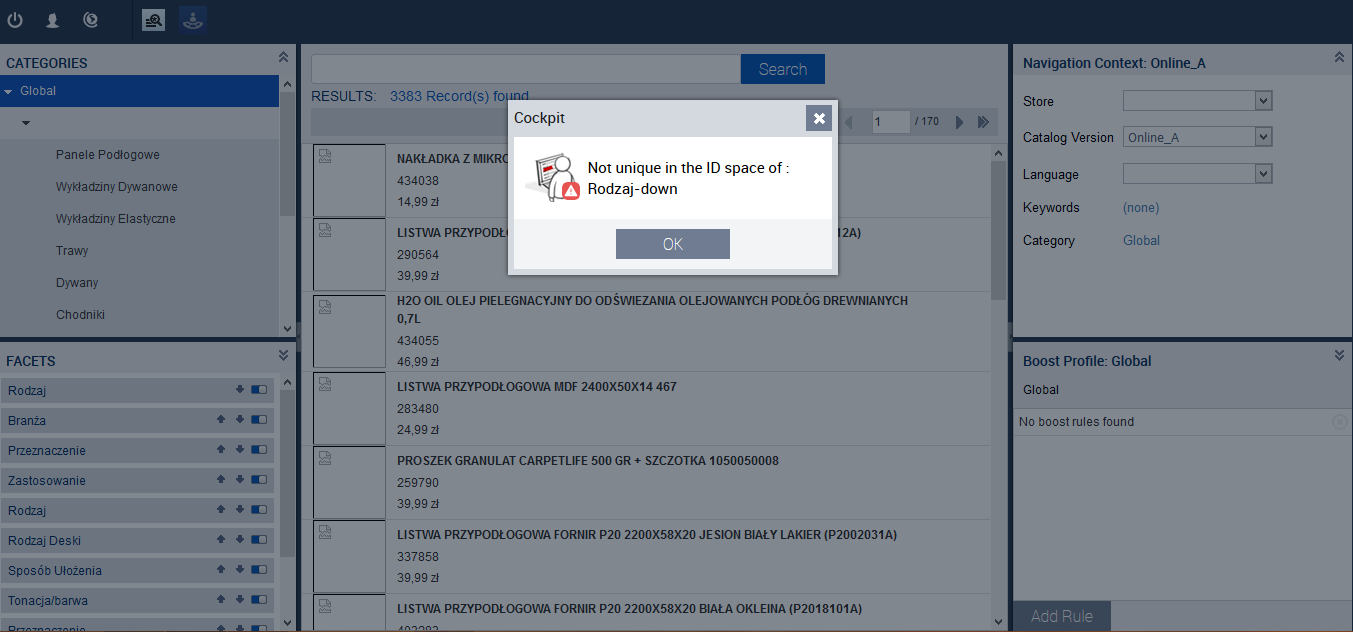This screenshot has width=1353, height=632.
Task: Move the Tonacja/barwa facet up
Action: [221, 600]
